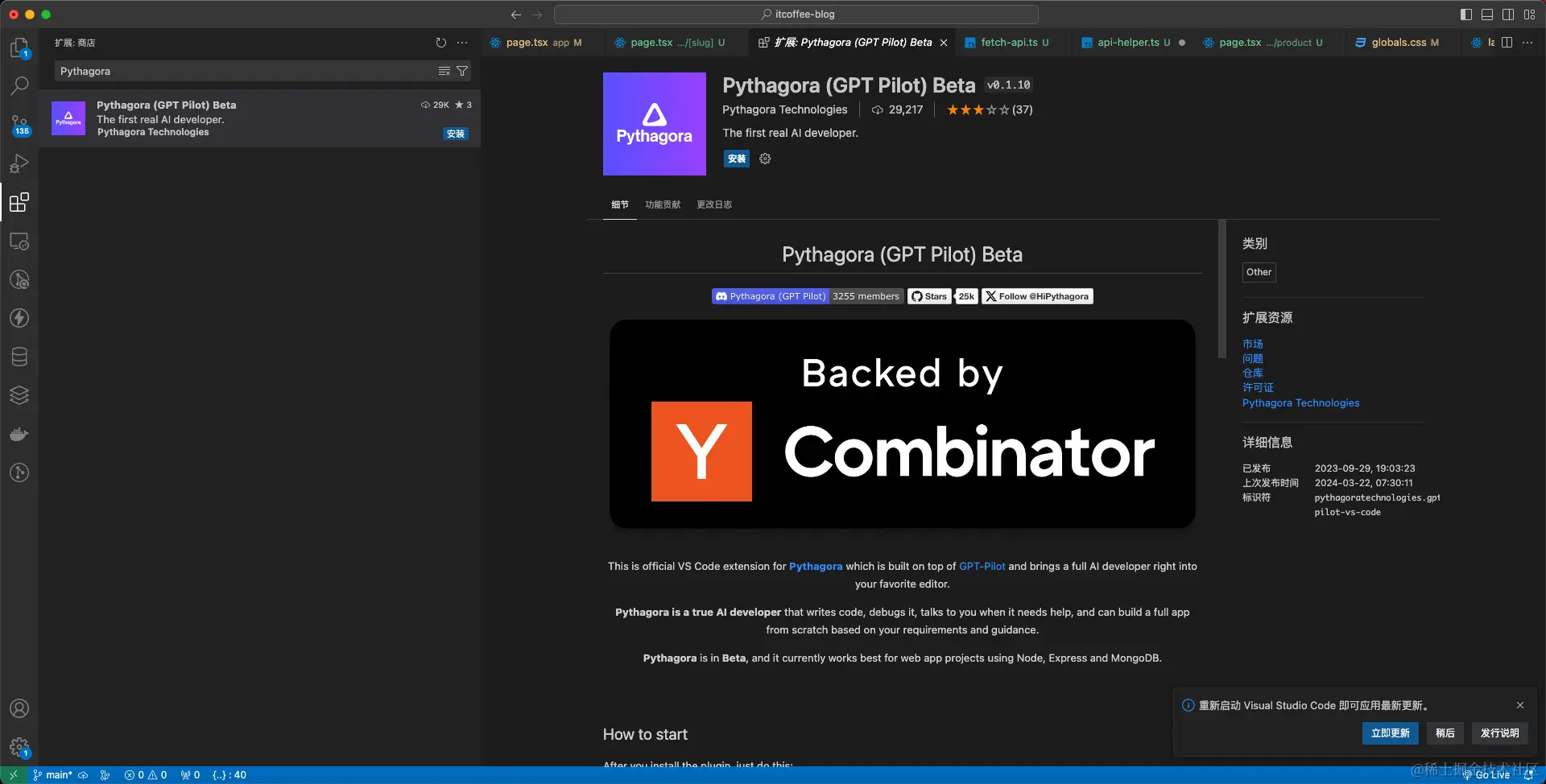This screenshot has height=784, width=1546.
Task: Refresh the extensions marketplace list
Action: (x=440, y=43)
